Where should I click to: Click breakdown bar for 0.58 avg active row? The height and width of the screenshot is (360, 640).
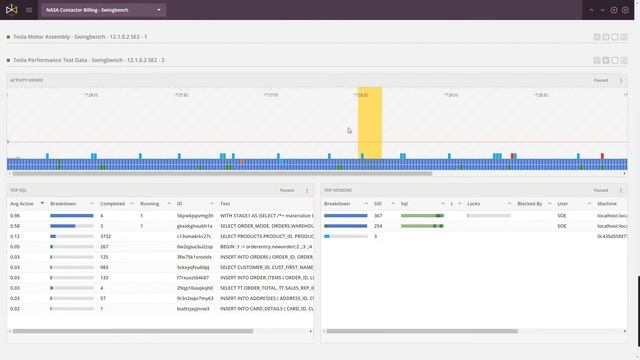tap(72, 226)
